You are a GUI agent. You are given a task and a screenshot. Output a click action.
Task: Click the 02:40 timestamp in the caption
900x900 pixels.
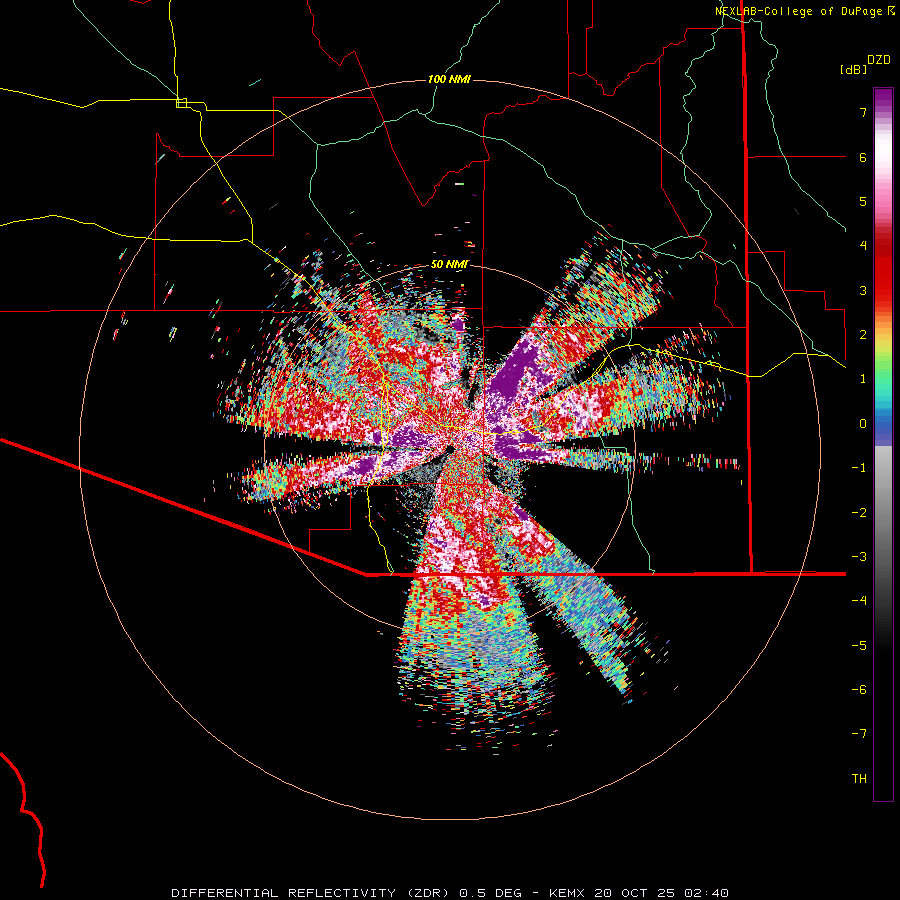(x=706, y=893)
